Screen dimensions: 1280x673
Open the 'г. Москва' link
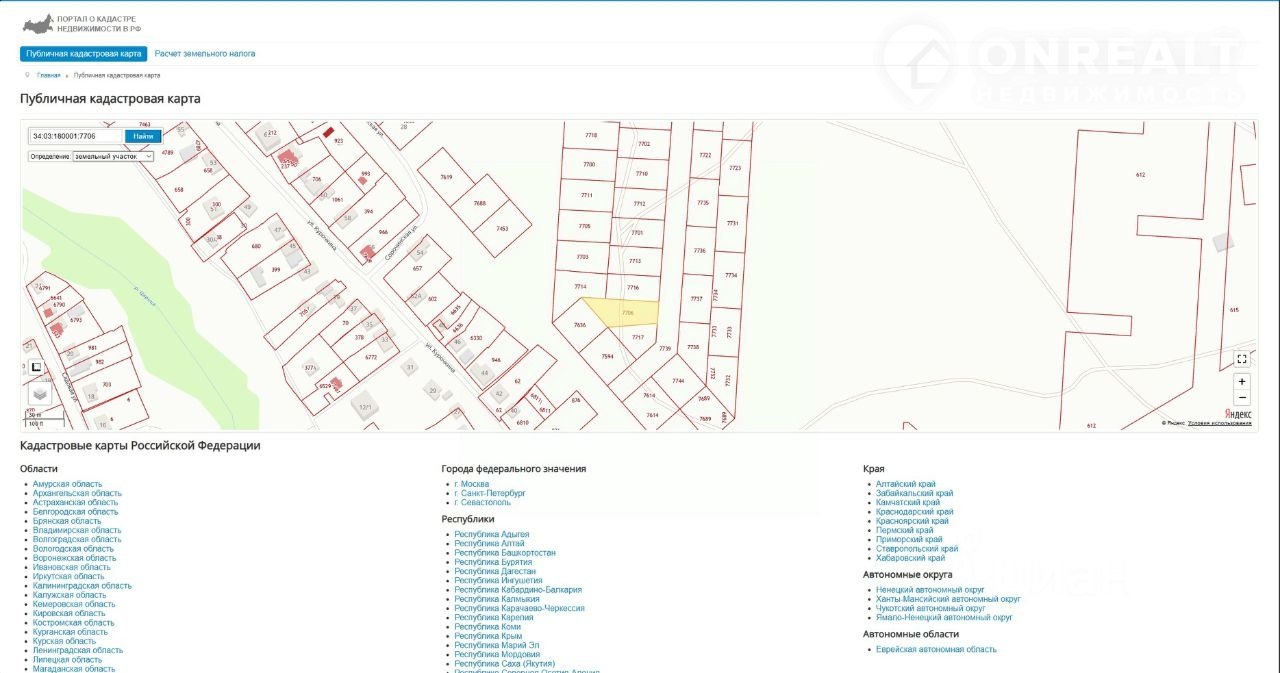pyautogui.click(x=472, y=484)
